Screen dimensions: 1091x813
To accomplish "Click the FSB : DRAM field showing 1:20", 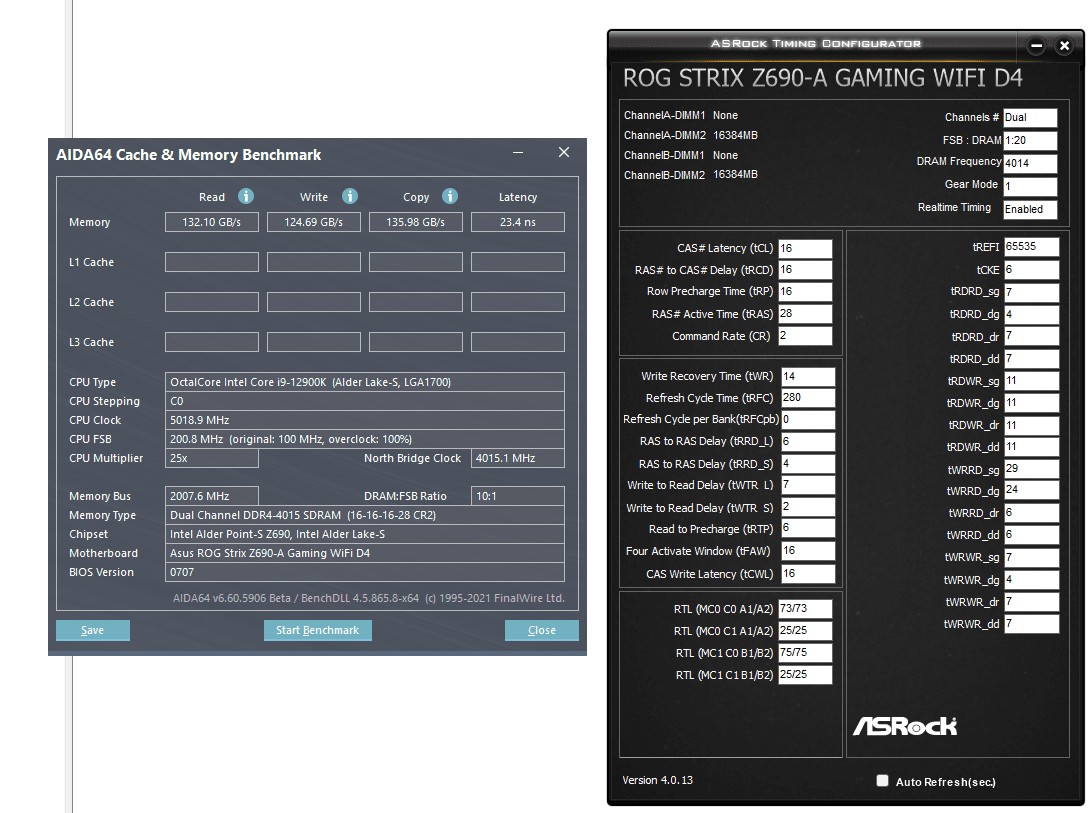I will click(1030, 141).
